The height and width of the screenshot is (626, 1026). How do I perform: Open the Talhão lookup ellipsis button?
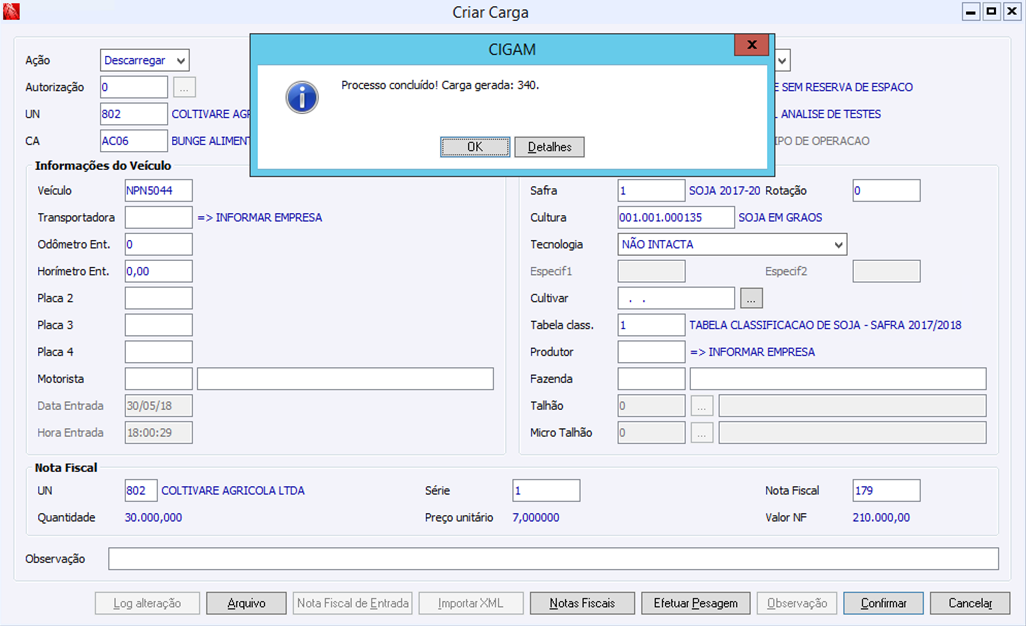point(701,406)
